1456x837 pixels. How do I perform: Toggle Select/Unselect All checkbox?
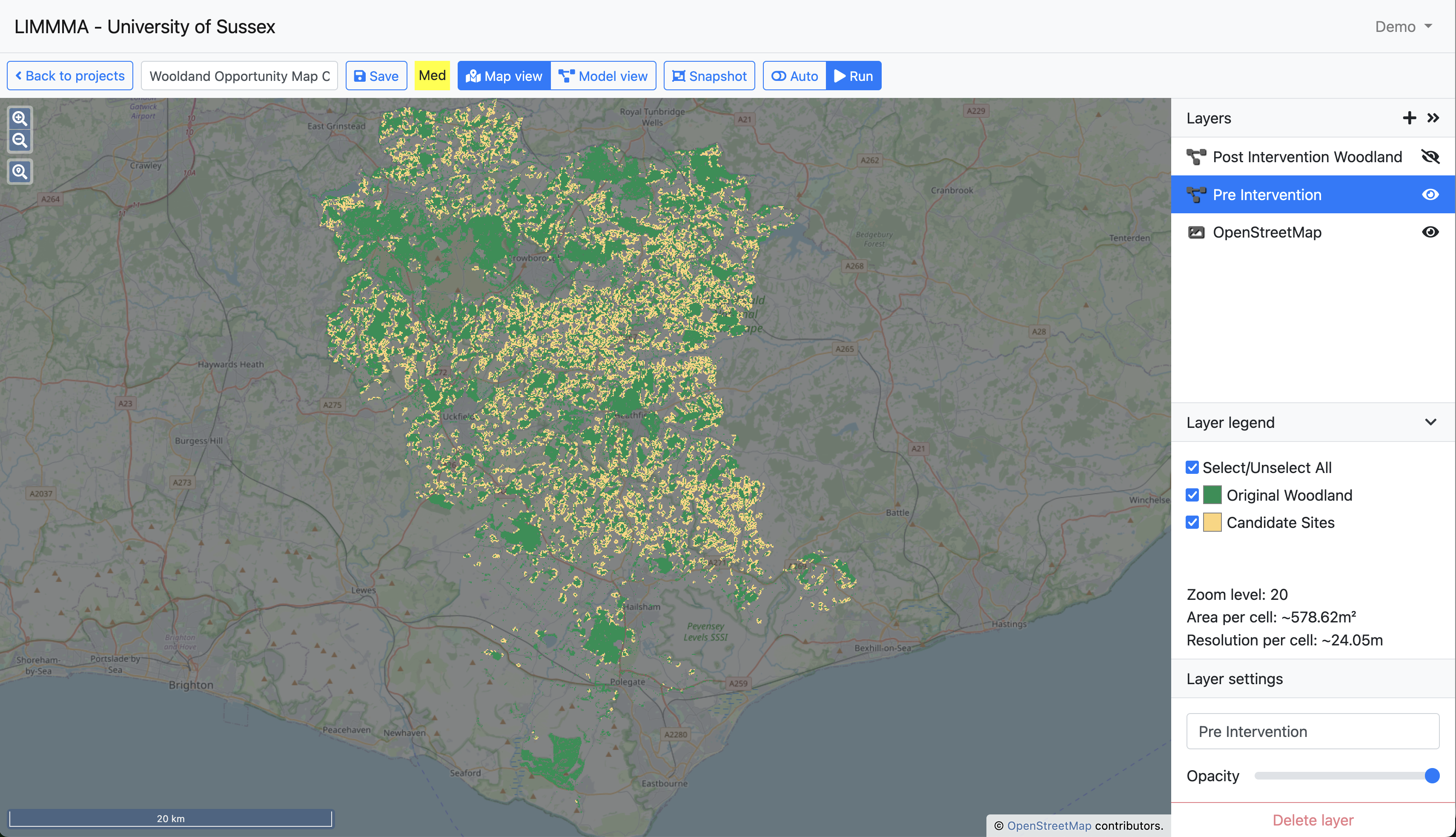point(1192,467)
